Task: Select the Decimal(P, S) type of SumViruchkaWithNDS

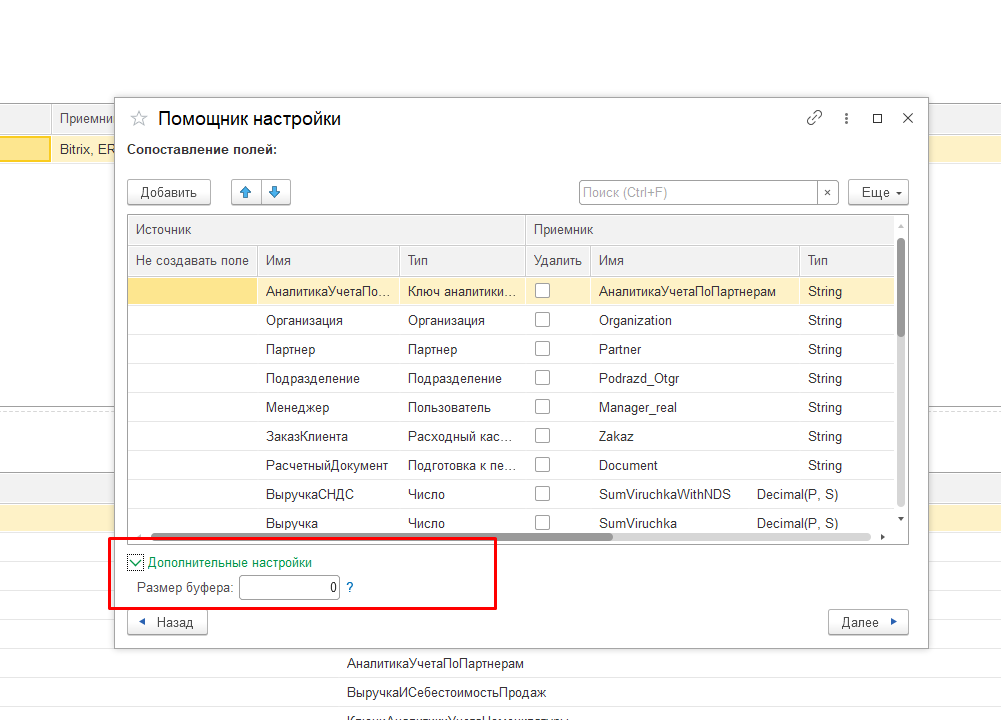Action: [797, 495]
